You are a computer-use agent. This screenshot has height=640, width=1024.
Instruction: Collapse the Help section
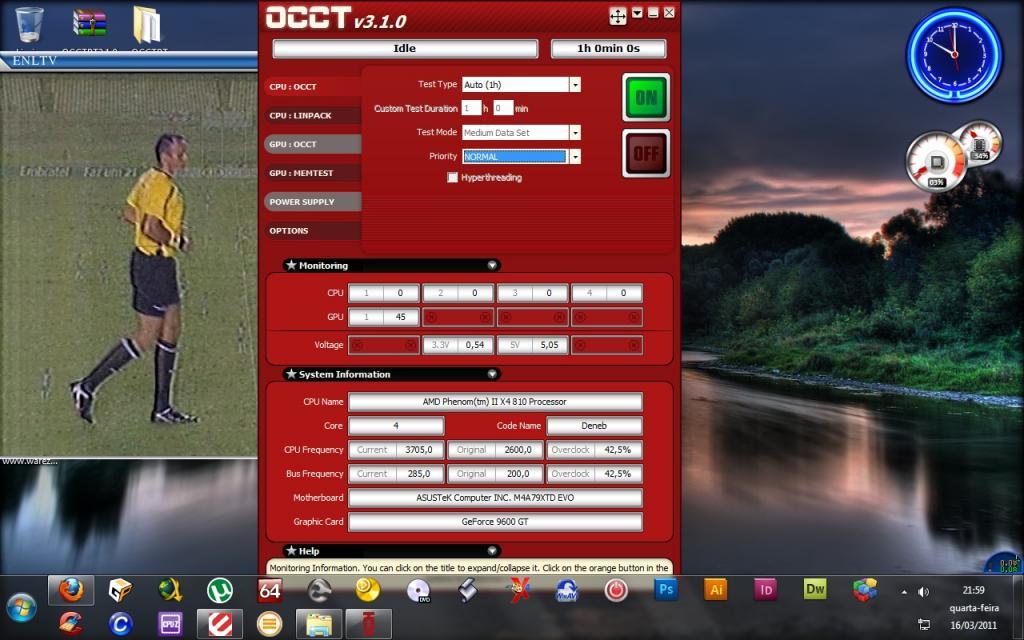[492, 551]
